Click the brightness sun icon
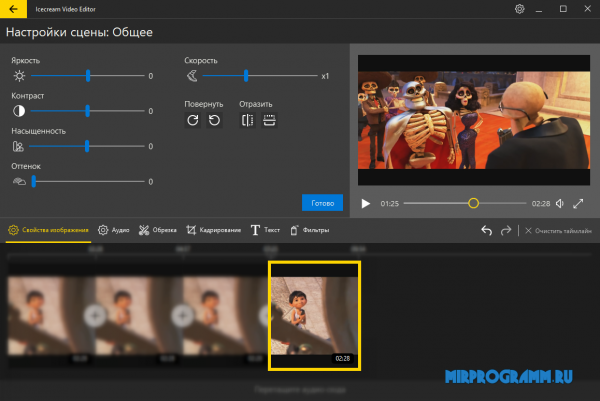 click(19, 76)
